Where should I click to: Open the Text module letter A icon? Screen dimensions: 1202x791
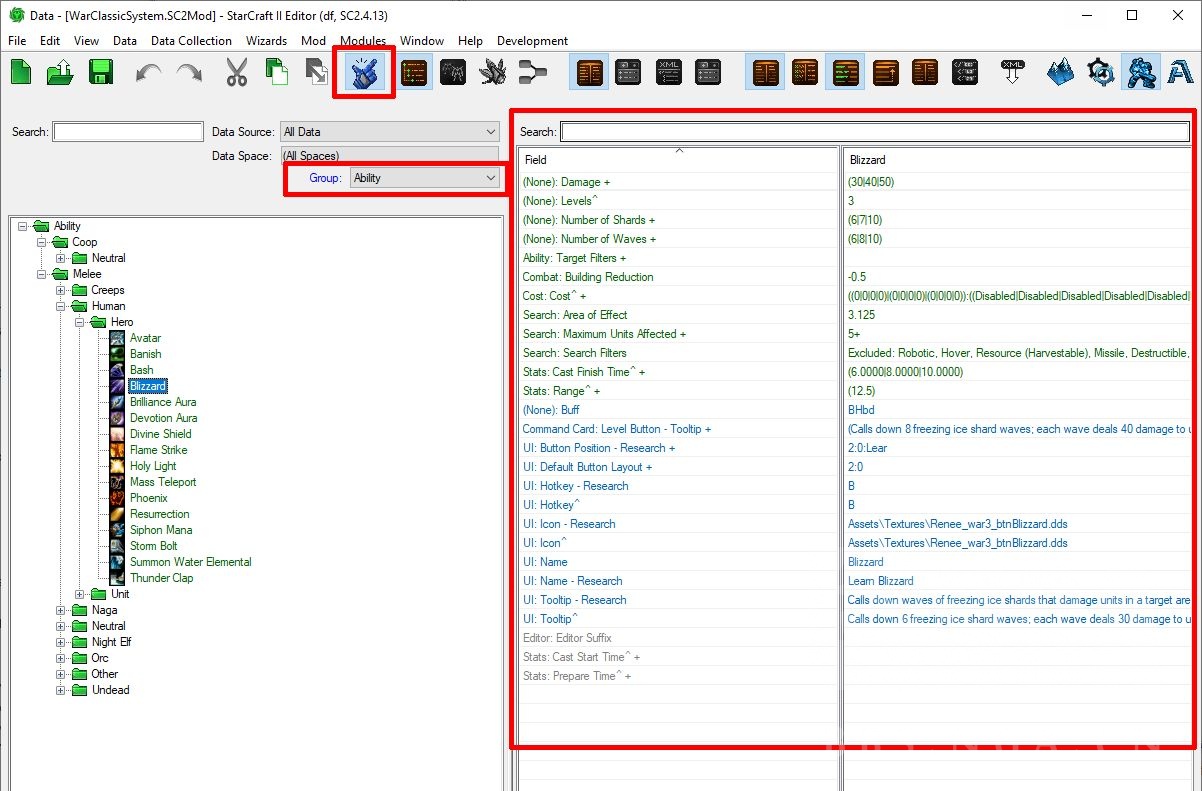tap(1180, 73)
